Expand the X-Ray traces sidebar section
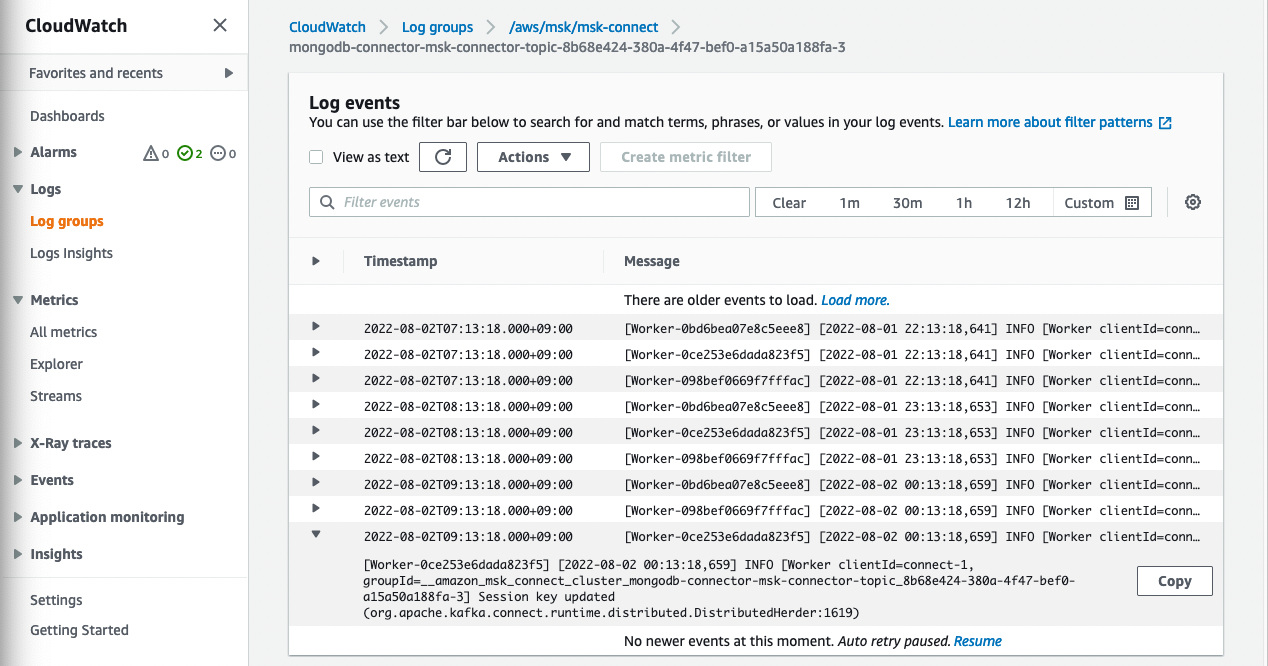 pyautogui.click(x=18, y=443)
